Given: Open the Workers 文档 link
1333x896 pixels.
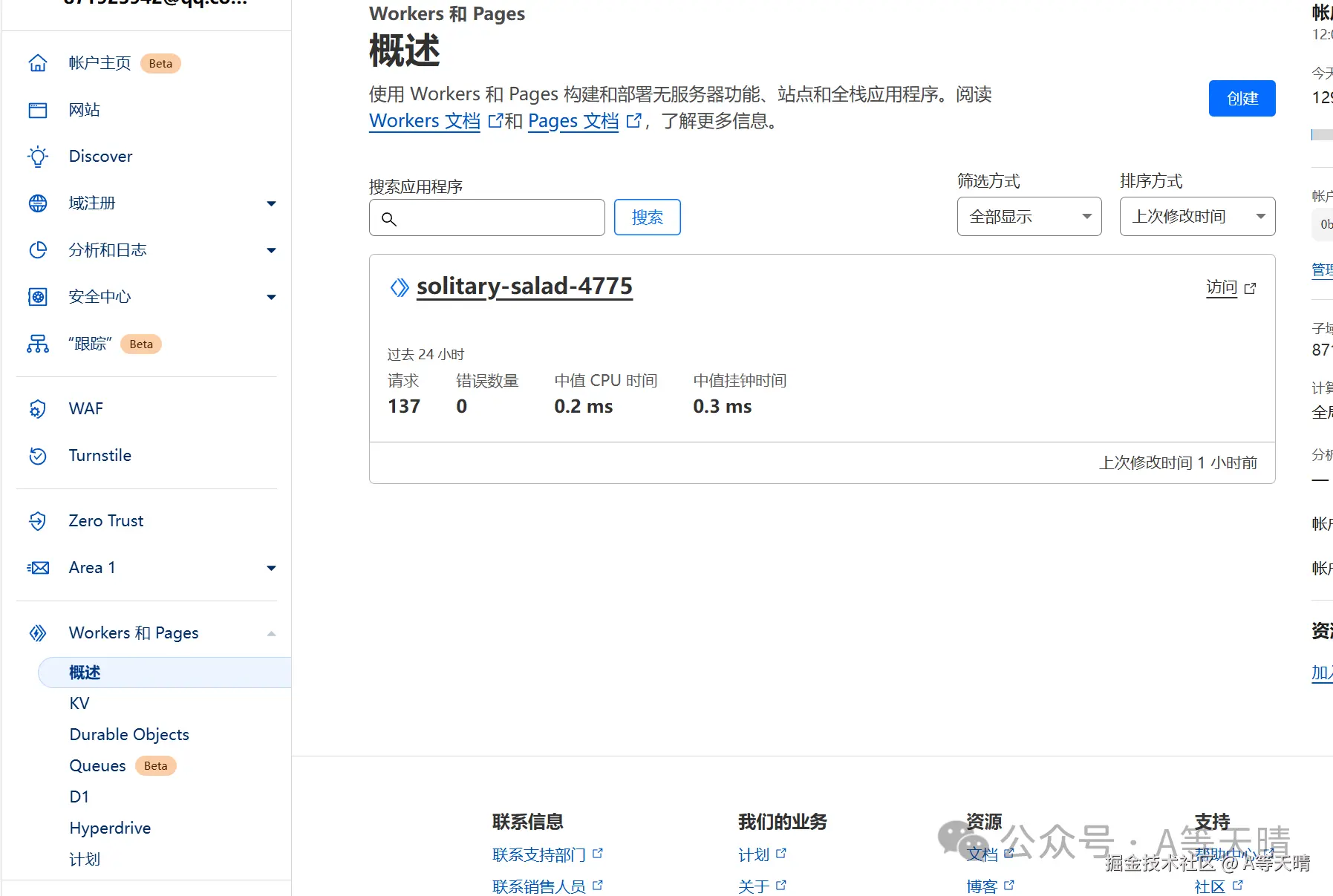Looking at the screenshot, I should tap(425, 121).
